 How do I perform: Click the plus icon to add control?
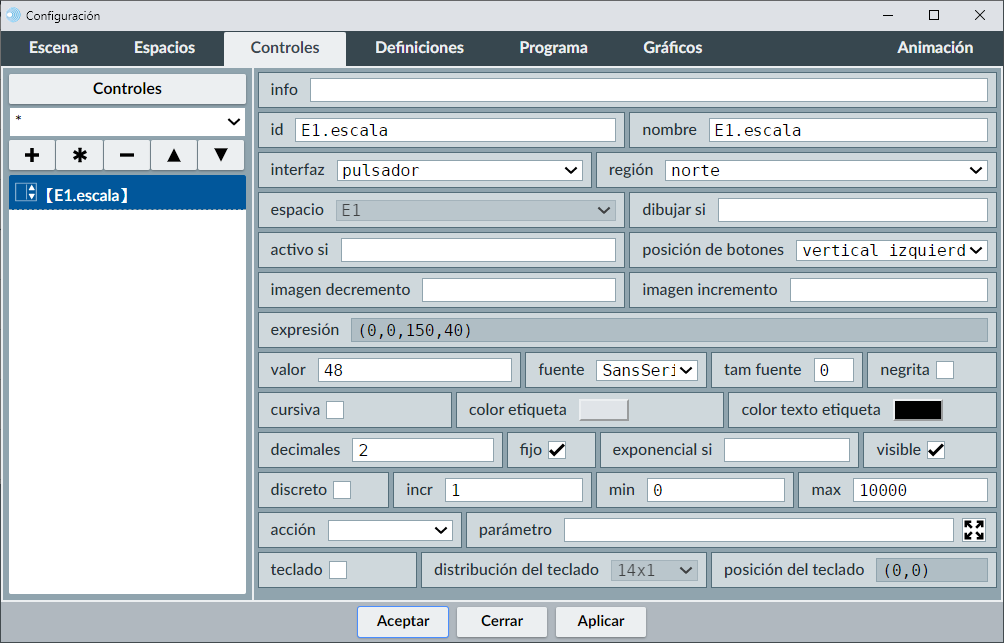tap(32, 155)
